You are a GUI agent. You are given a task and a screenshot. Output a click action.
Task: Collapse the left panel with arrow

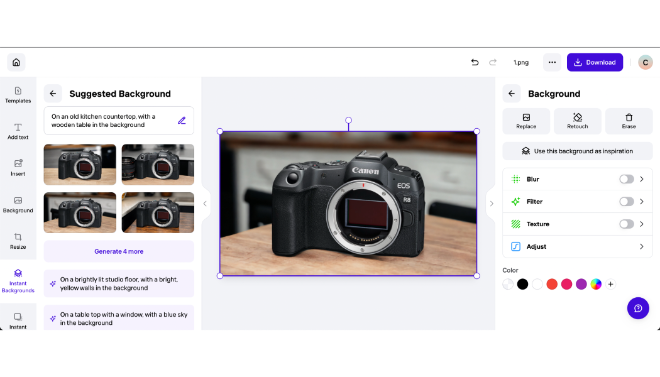tap(205, 204)
